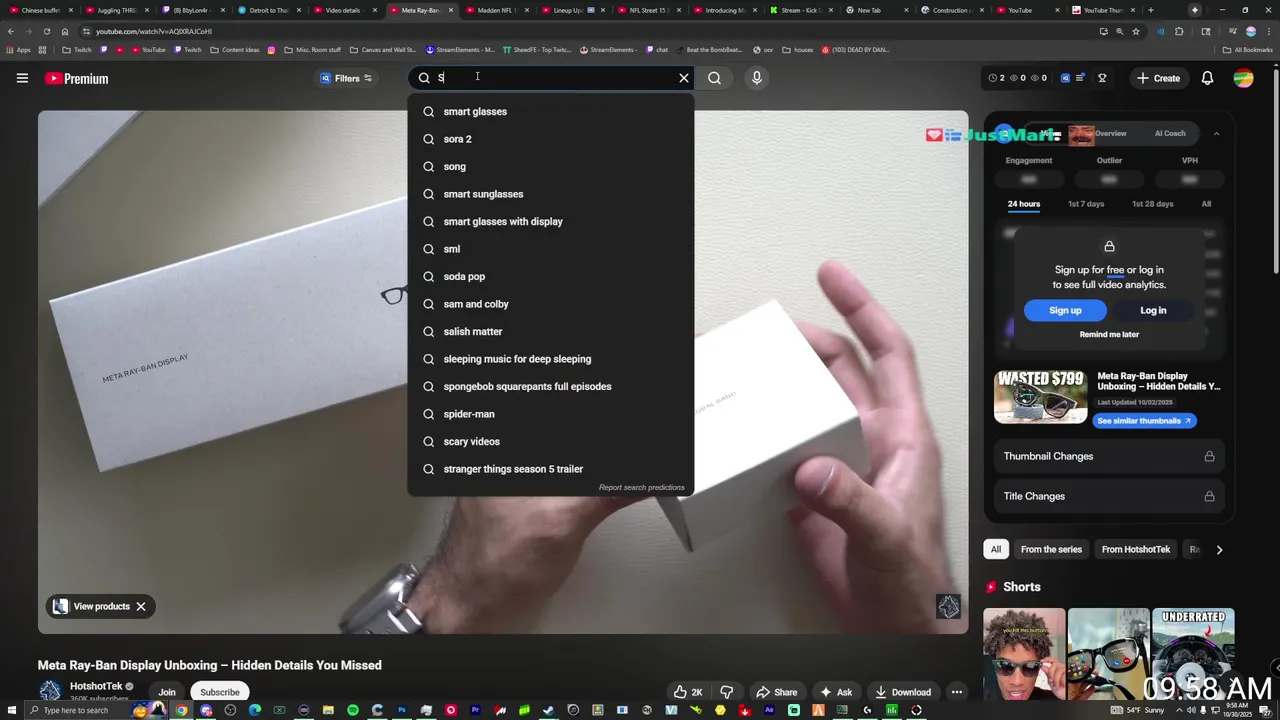Image resolution: width=1280 pixels, height=720 pixels.
Task: Open the WASTED $799 thumbnail preview
Action: click(x=1040, y=396)
